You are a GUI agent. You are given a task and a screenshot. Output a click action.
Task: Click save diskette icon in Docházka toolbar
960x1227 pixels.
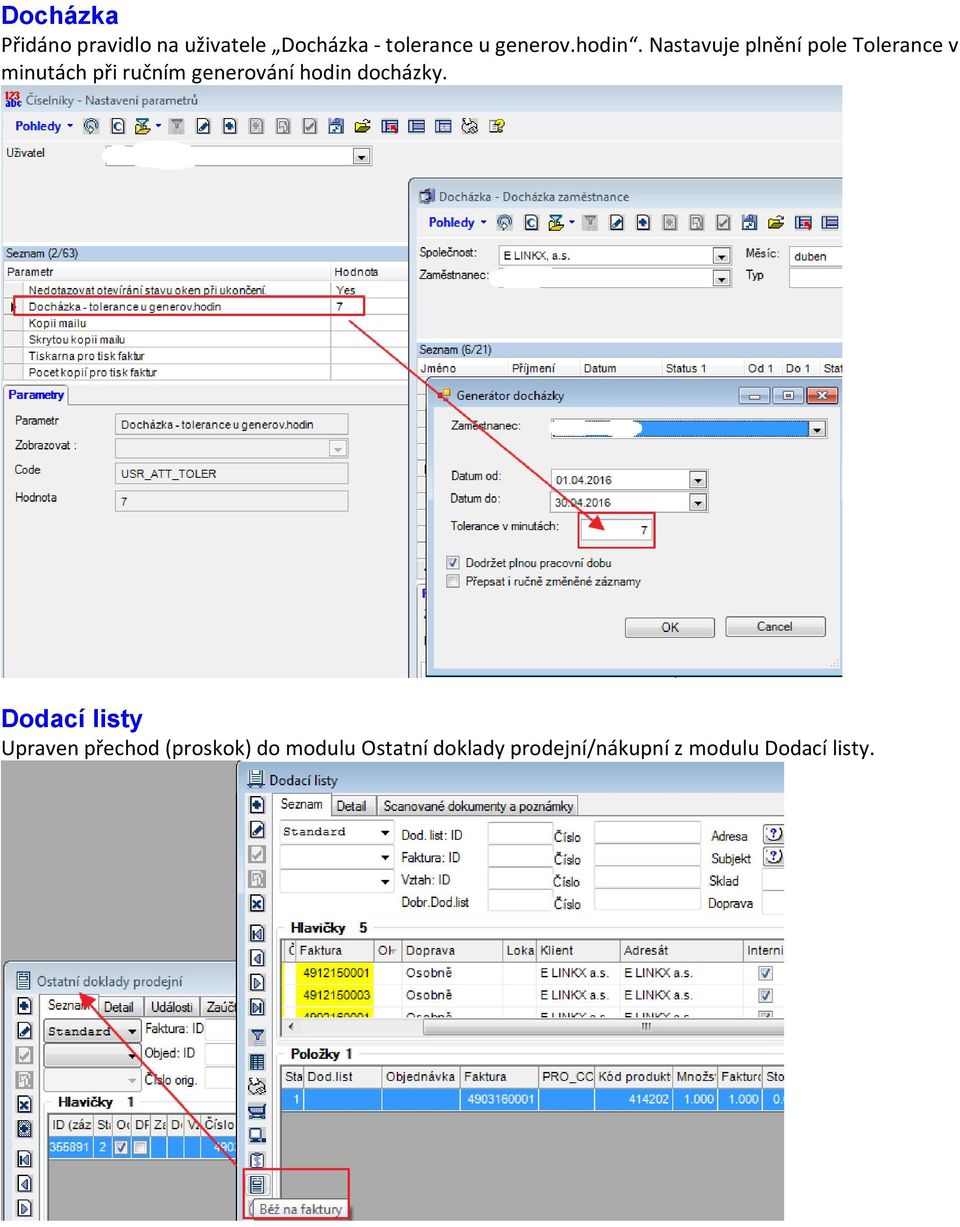pyautogui.click(x=749, y=223)
